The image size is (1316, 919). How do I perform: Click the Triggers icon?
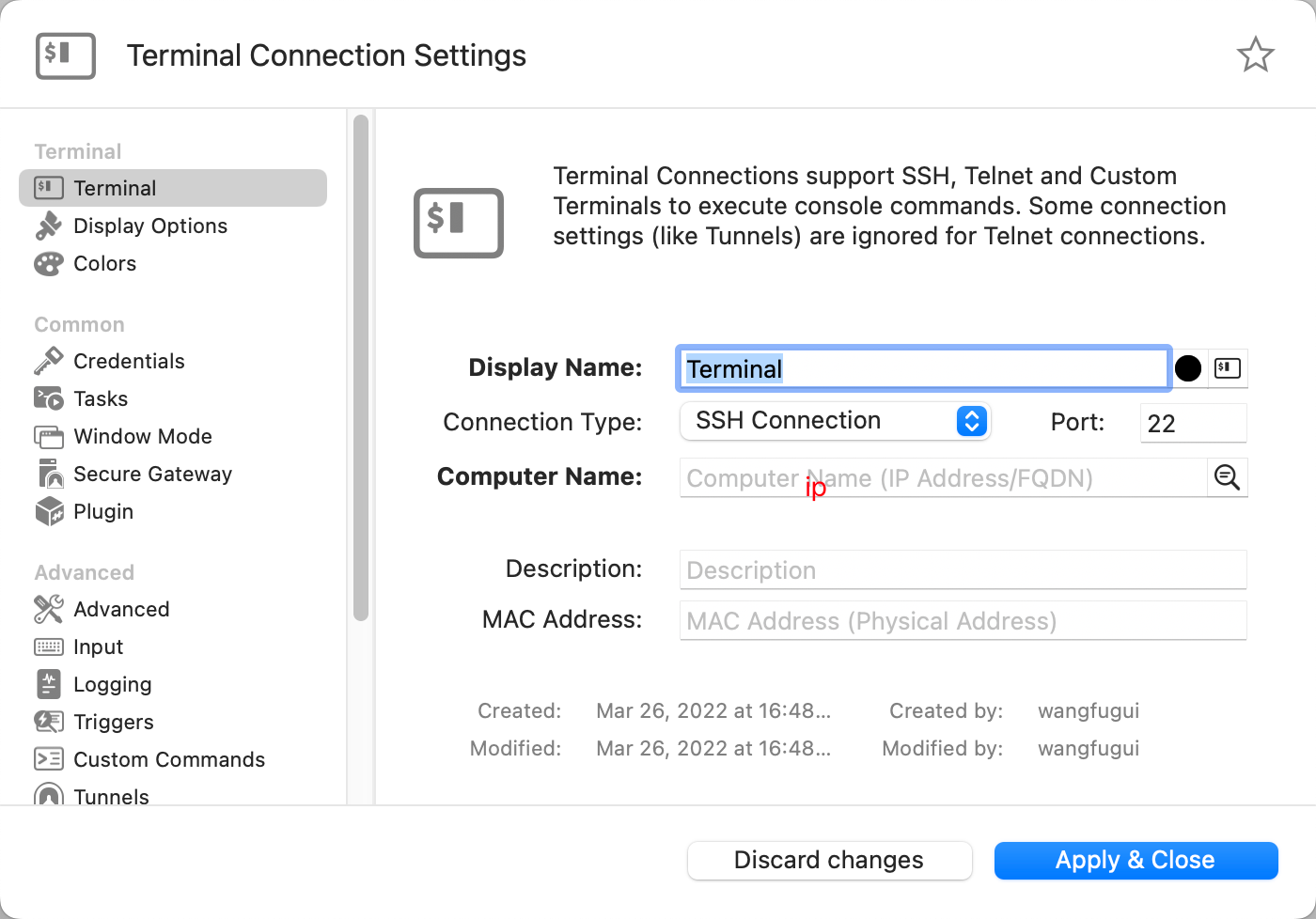coord(49,722)
